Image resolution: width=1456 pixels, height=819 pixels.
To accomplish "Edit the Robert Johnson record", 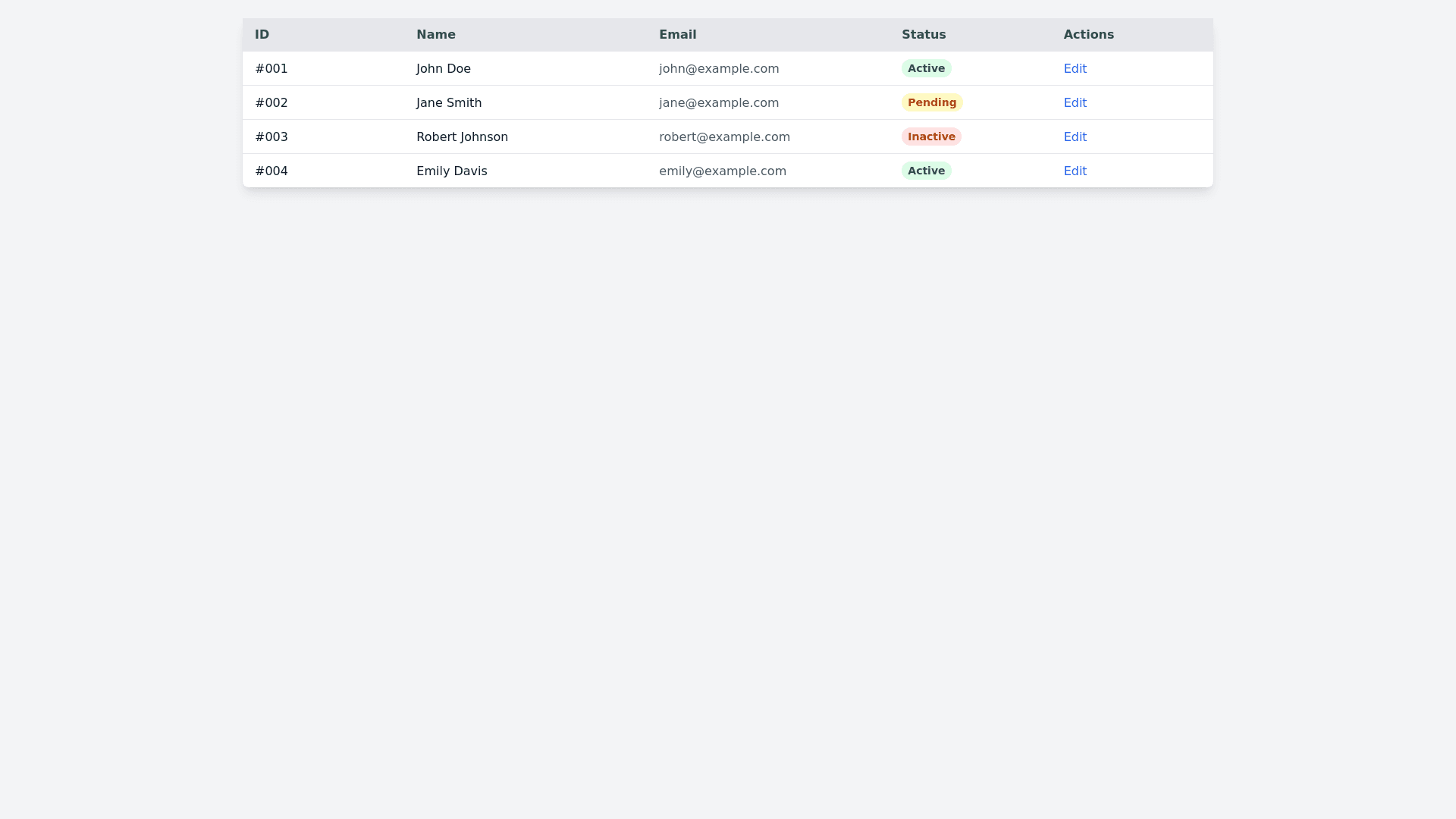I will point(1075,136).
